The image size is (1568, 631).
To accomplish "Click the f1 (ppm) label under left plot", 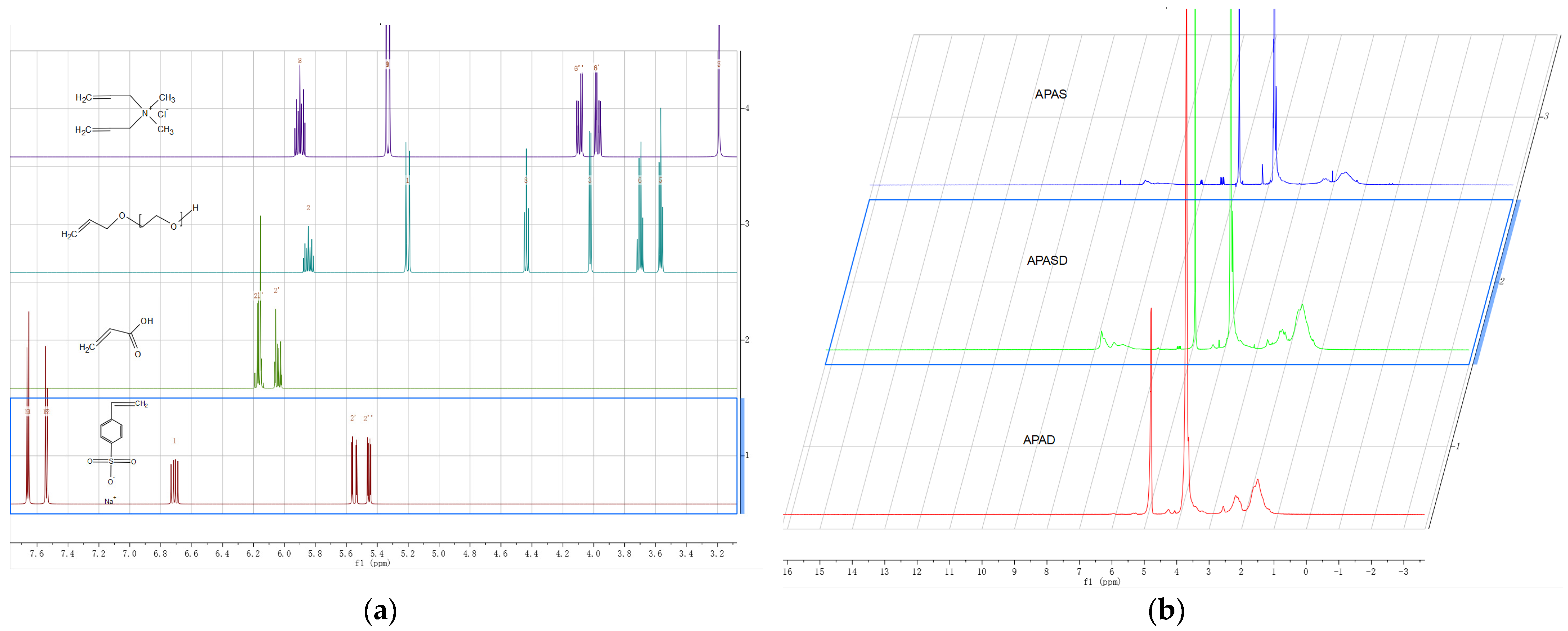I will pyautogui.click(x=372, y=563).
